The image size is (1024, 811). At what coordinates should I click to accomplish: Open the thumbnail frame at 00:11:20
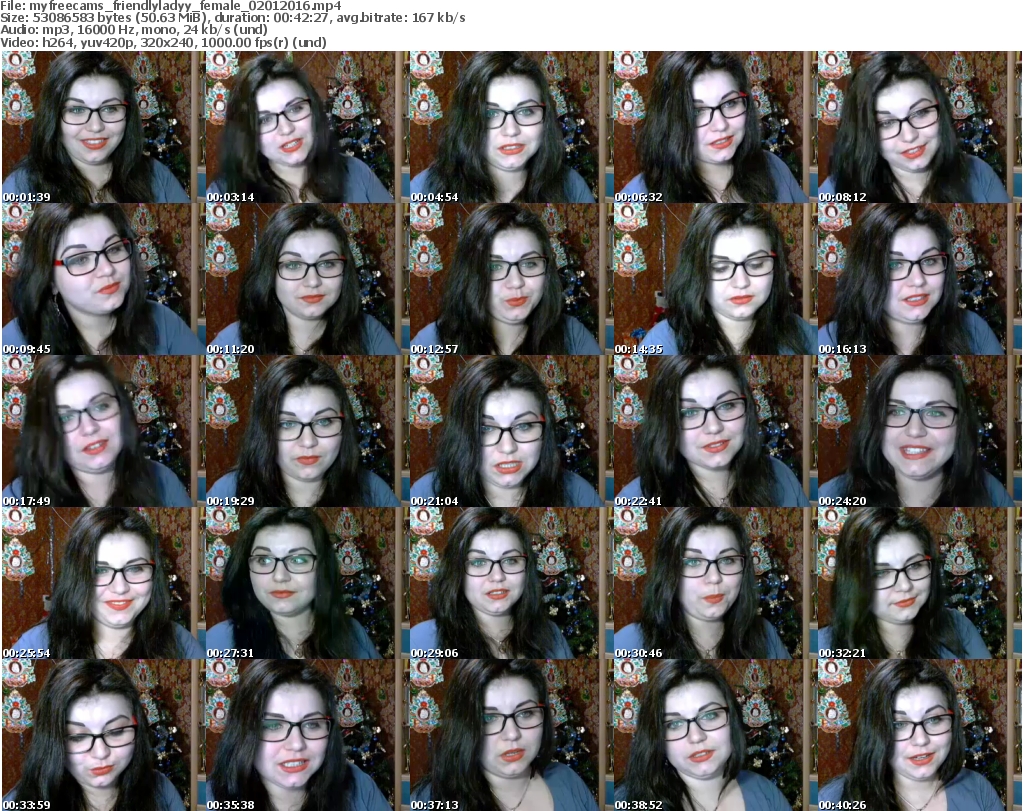[x=307, y=279]
